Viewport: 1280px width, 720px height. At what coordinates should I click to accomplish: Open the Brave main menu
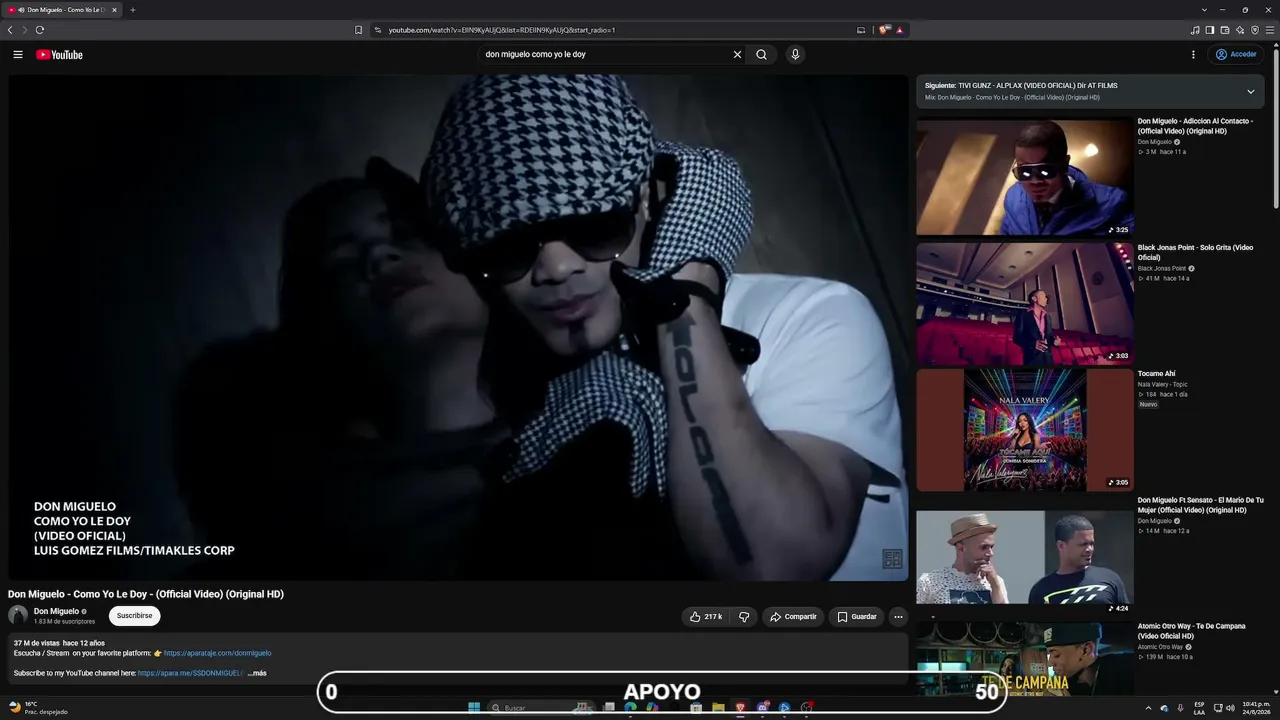pyautogui.click(x=1270, y=30)
